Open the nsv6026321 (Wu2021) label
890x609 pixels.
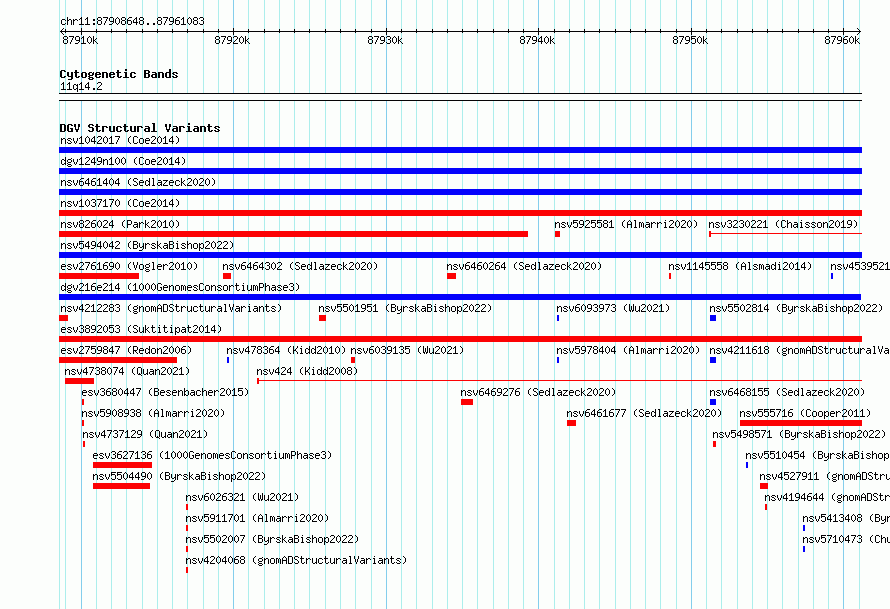242,497
